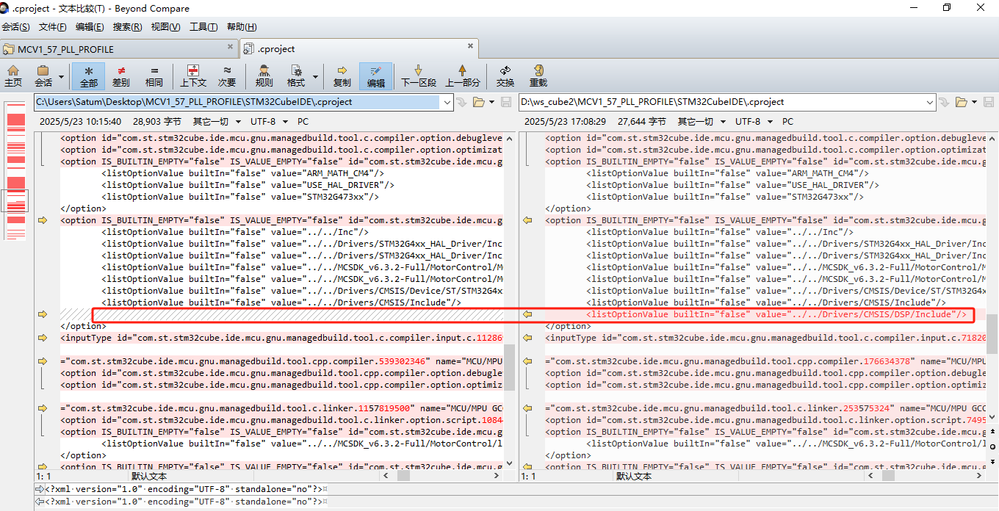Open the 编辑(E) menu
The width and height of the screenshot is (999, 511).
point(90,27)
